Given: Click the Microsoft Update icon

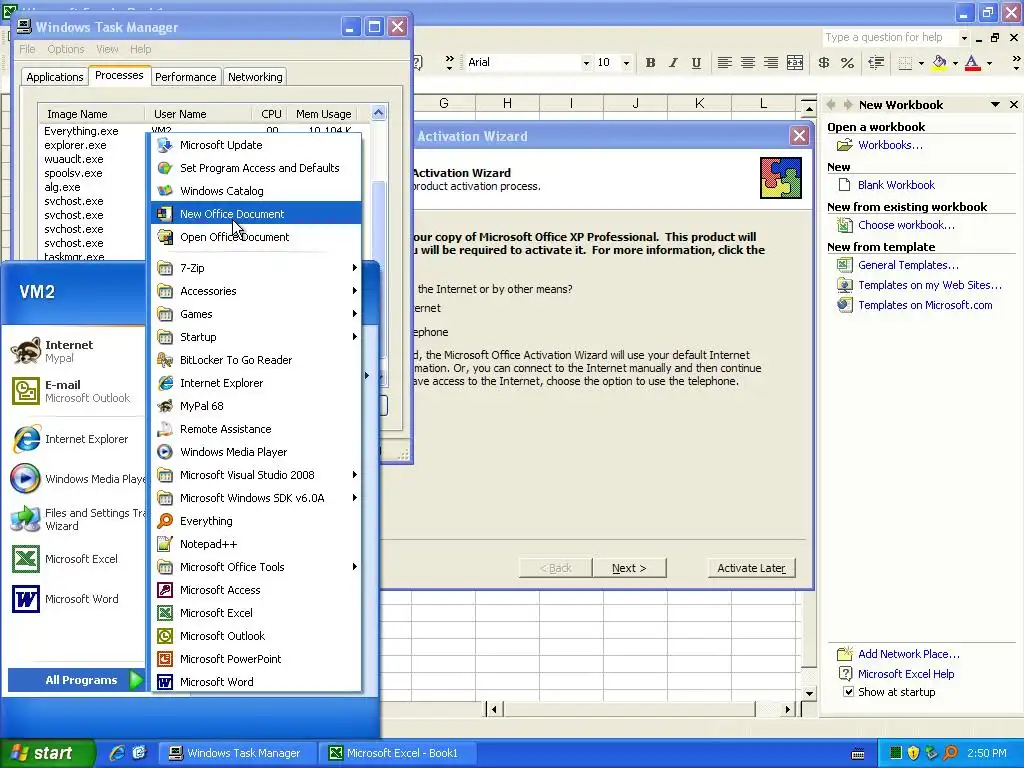Looking at the screenshot, I should pos(165,145).
